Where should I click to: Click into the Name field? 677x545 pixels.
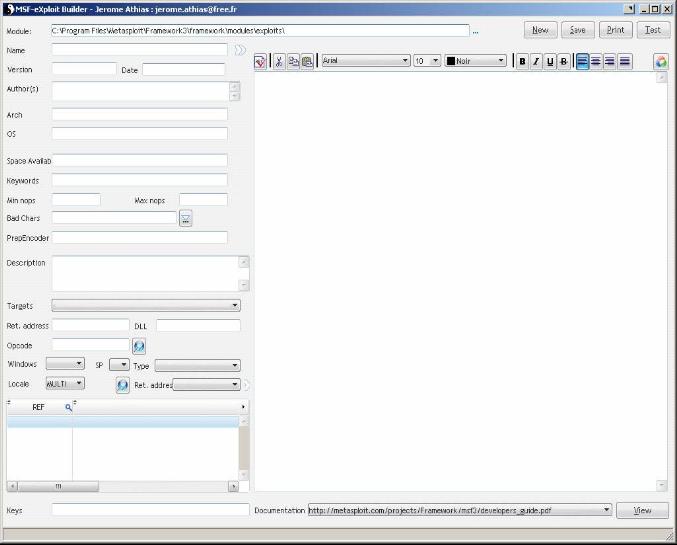[139, 50]
